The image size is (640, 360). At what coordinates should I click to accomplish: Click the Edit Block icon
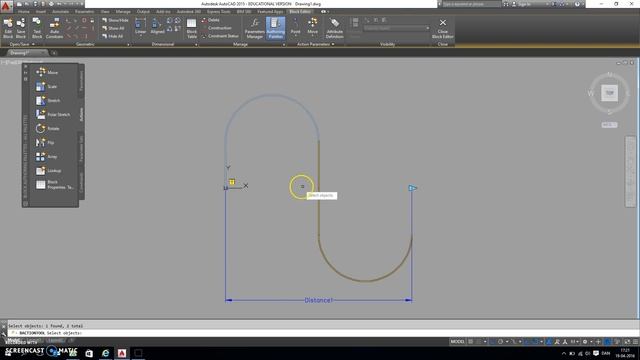8,28
